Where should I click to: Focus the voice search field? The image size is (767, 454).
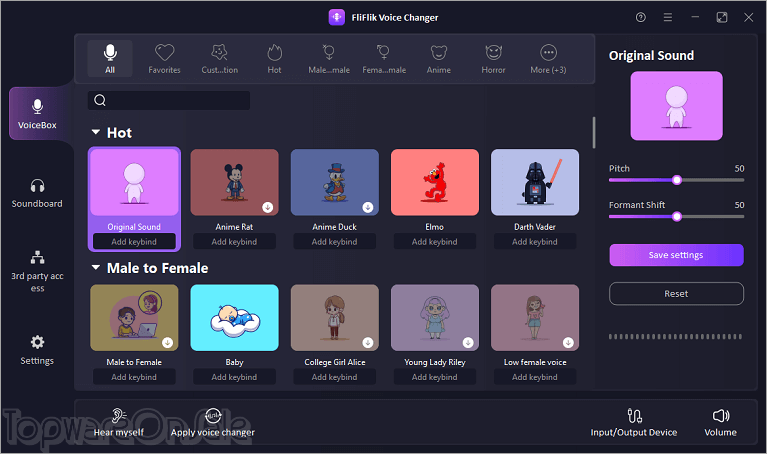pyautogui.click(x=169, y=100)
